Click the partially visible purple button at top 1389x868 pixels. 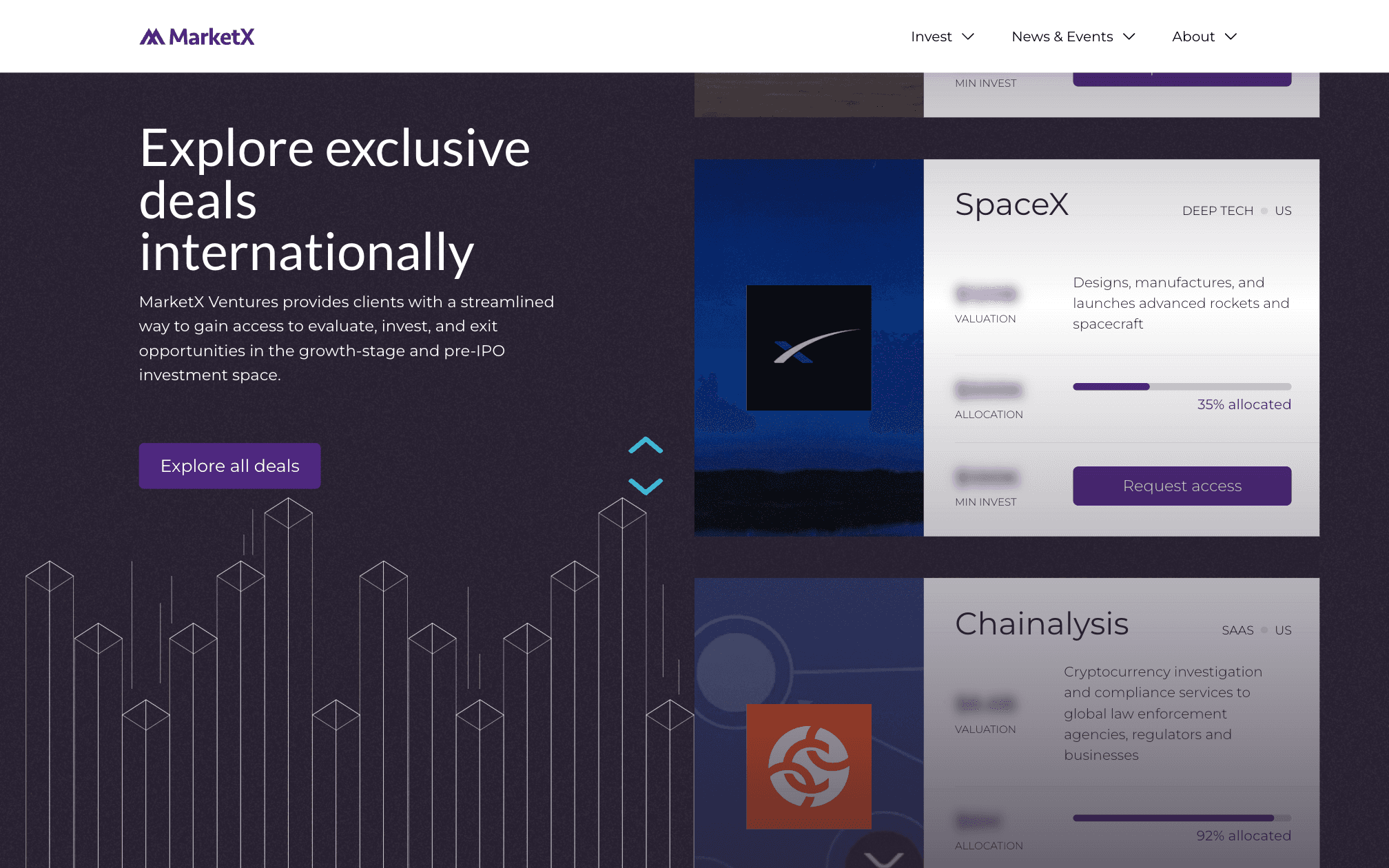coord(1182,79)
